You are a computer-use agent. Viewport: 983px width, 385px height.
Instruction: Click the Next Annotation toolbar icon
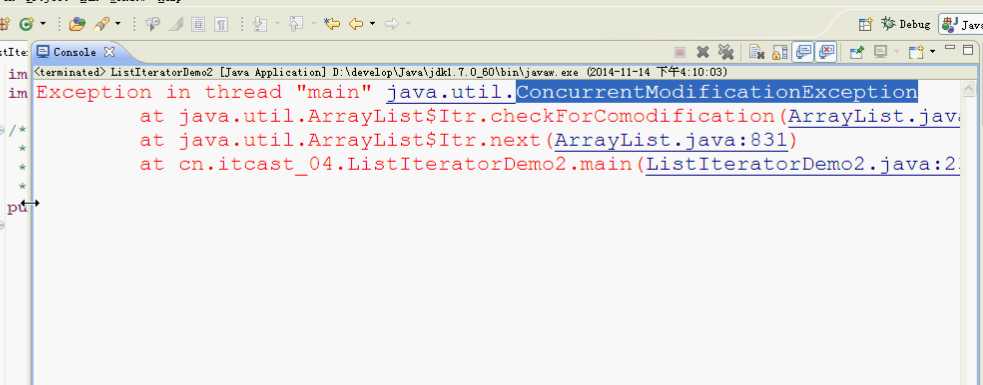tap(260, 24)
